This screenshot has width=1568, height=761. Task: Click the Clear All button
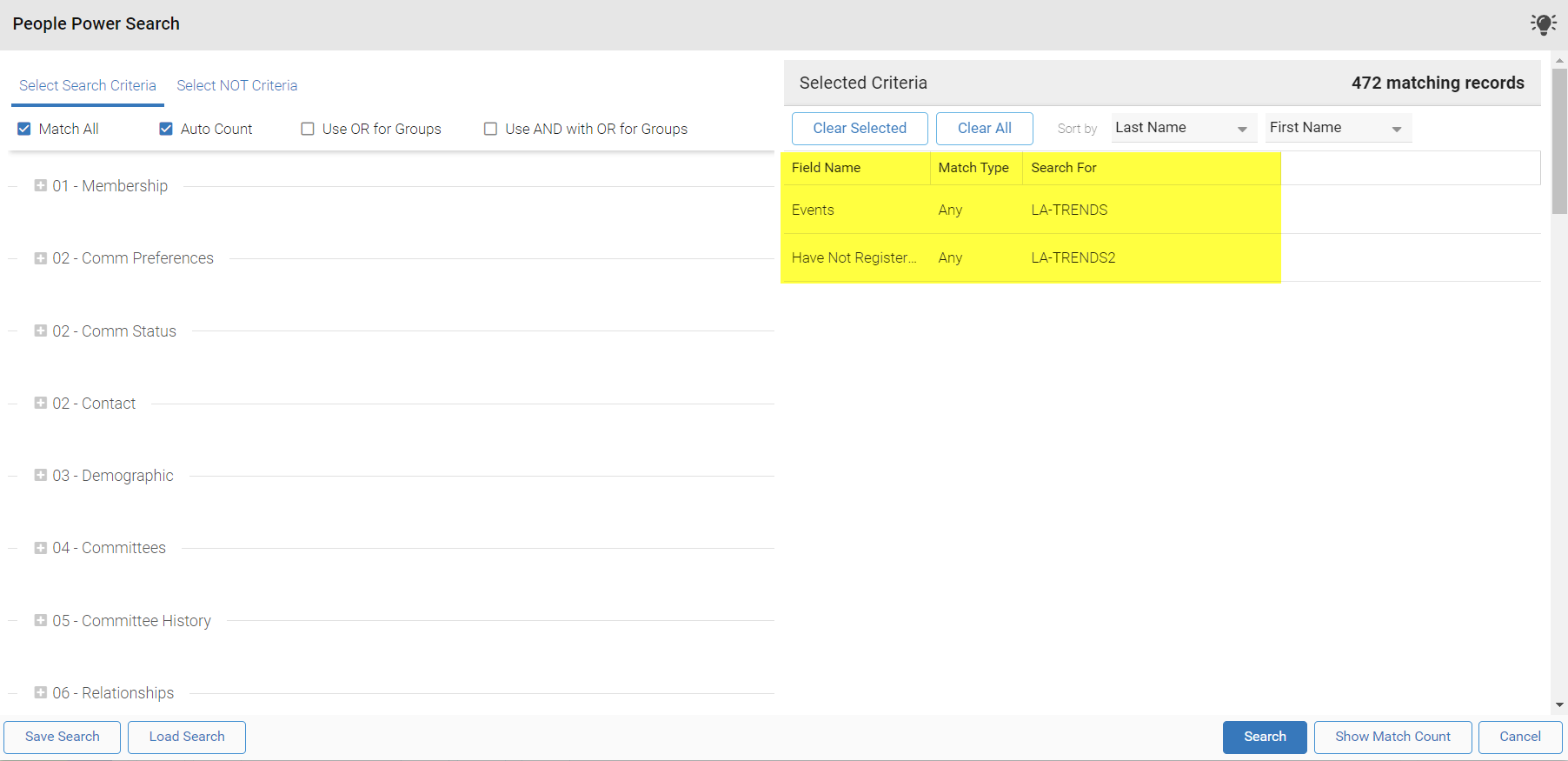click(985, 128)
